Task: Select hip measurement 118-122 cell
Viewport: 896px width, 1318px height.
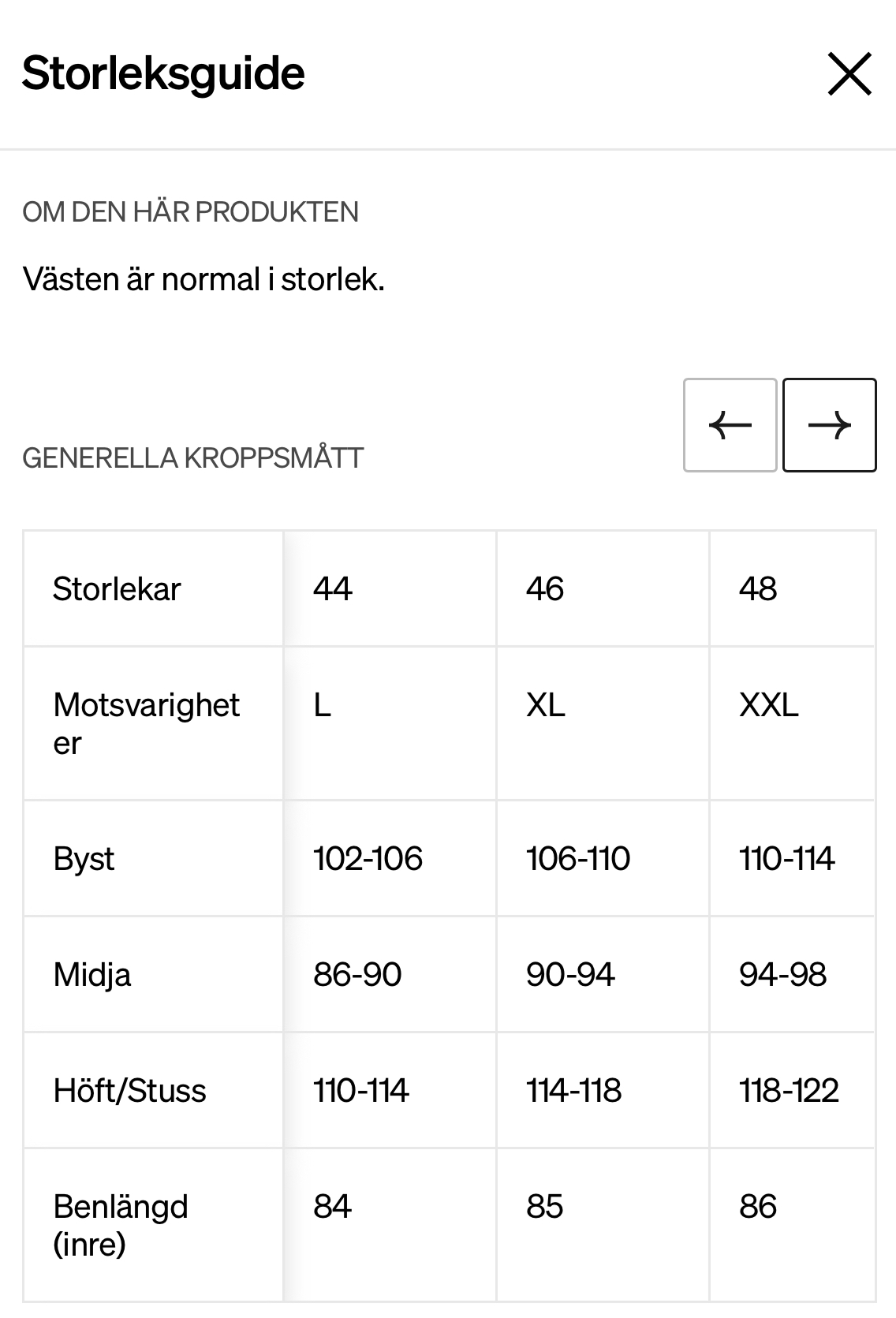Action: point(793,1090)
